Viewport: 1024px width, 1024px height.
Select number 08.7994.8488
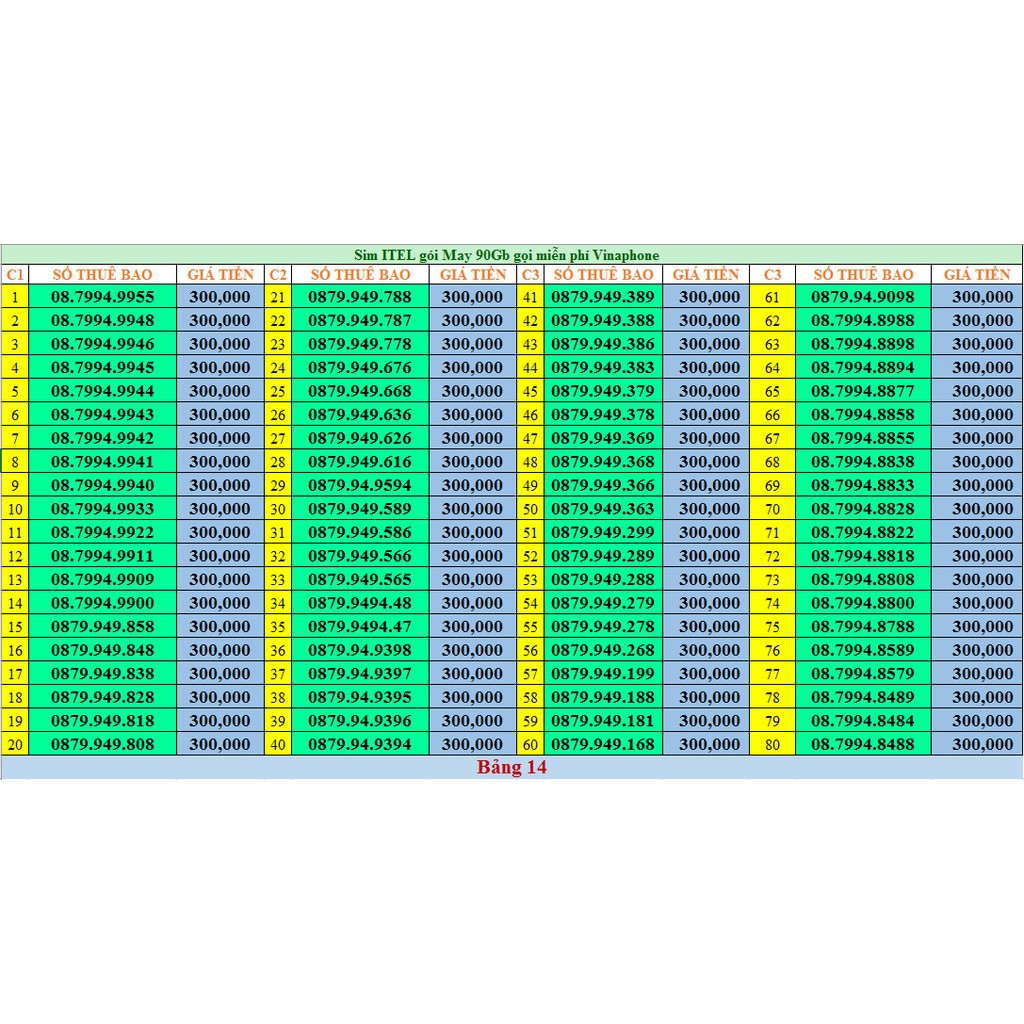click(x=863, y=744)
